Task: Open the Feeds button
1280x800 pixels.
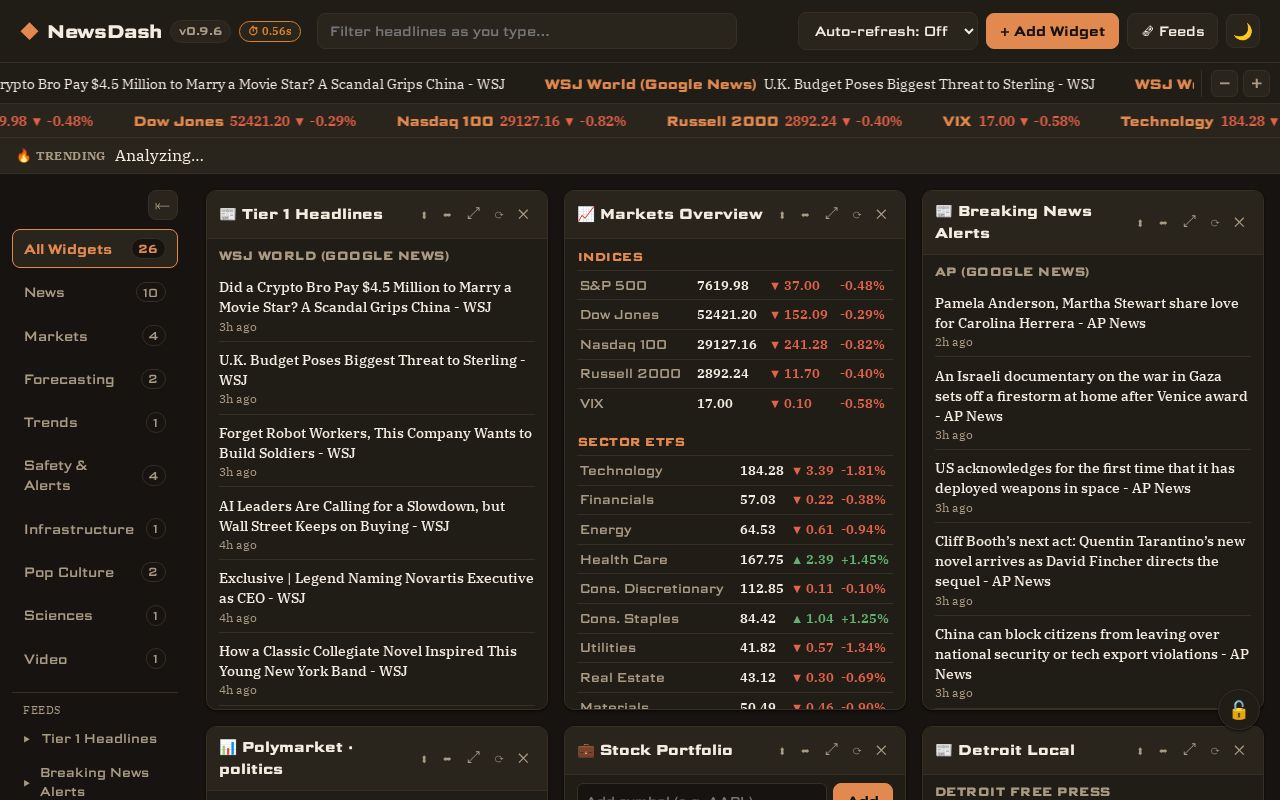Action: tap(1172, 31)
